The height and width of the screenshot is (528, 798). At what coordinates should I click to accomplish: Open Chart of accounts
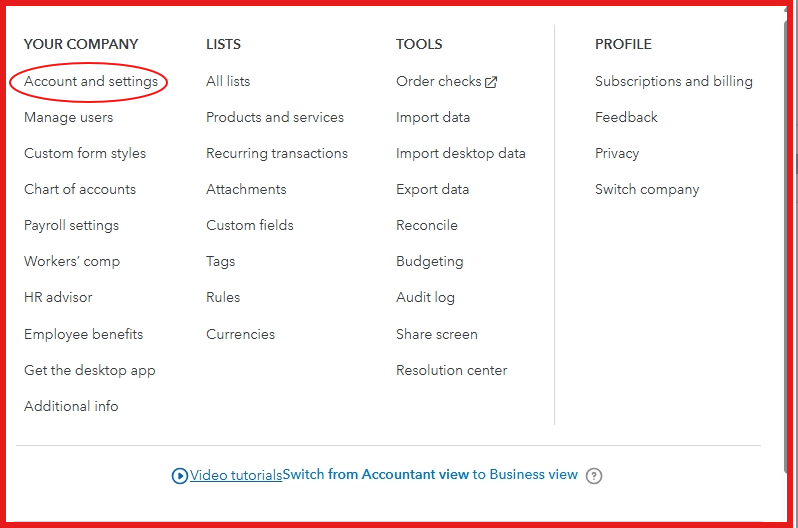coord(80,189)
